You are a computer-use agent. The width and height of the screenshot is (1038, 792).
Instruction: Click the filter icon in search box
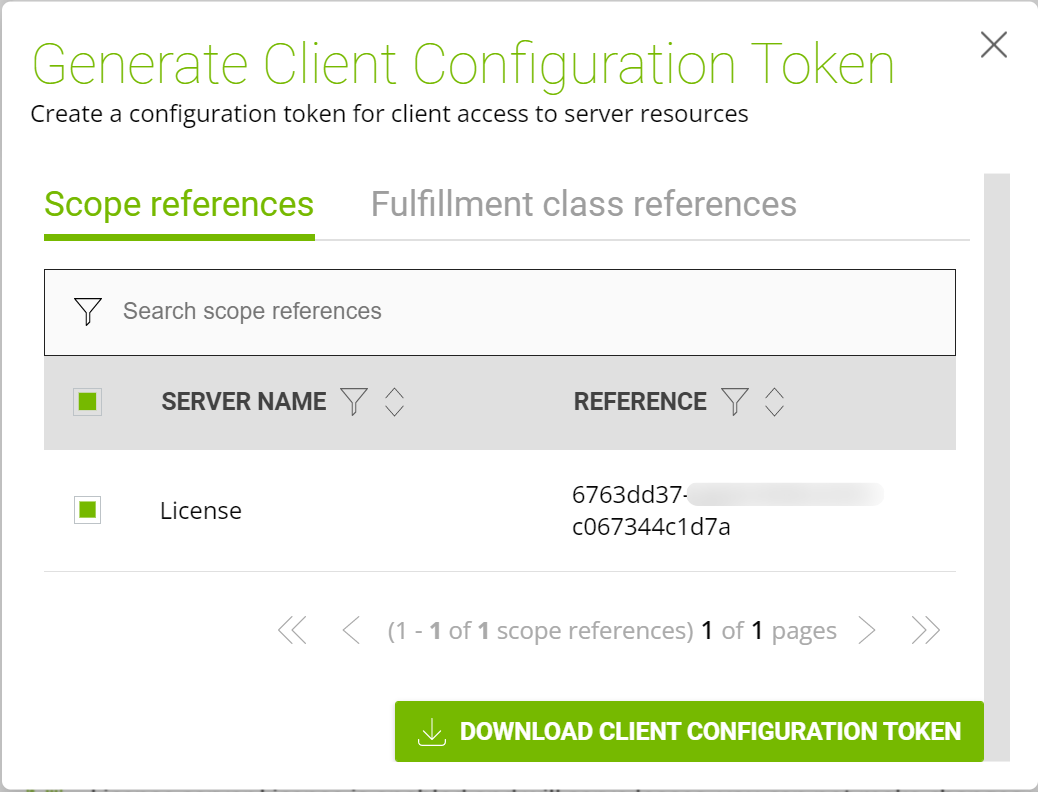point(88,311)
